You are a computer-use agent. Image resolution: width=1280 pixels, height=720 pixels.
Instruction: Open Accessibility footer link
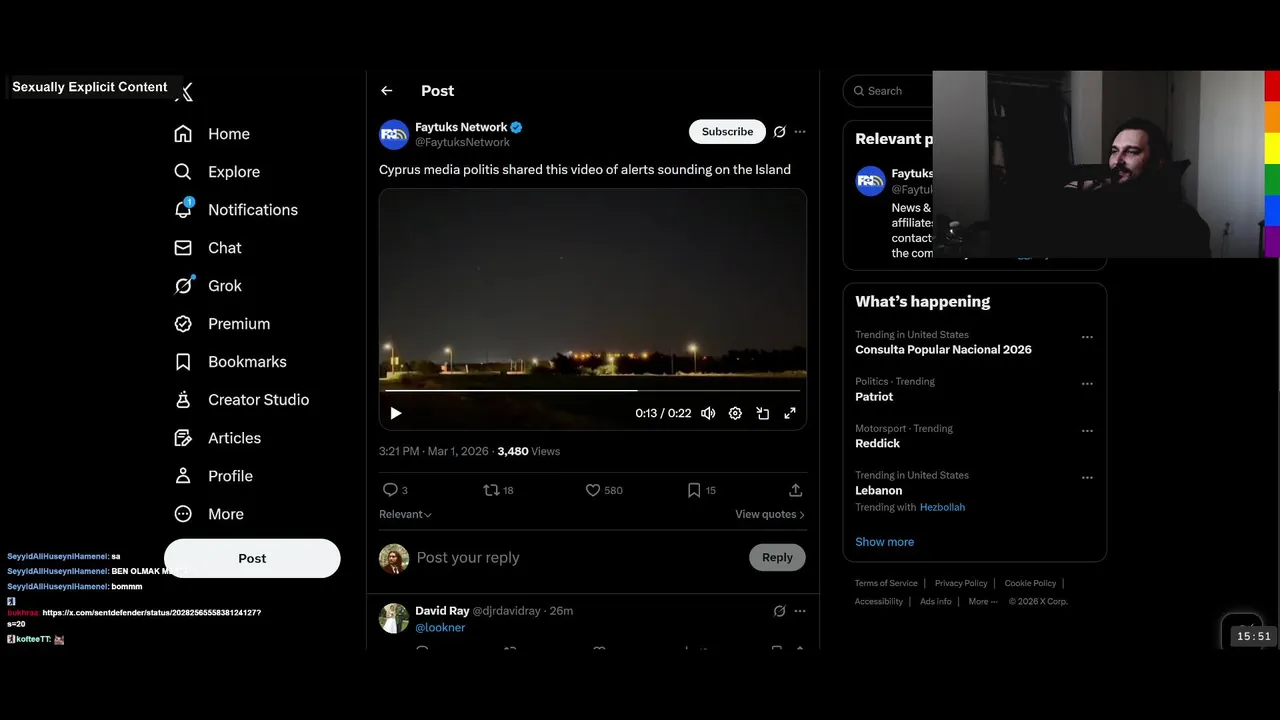[x=879, y=602]
